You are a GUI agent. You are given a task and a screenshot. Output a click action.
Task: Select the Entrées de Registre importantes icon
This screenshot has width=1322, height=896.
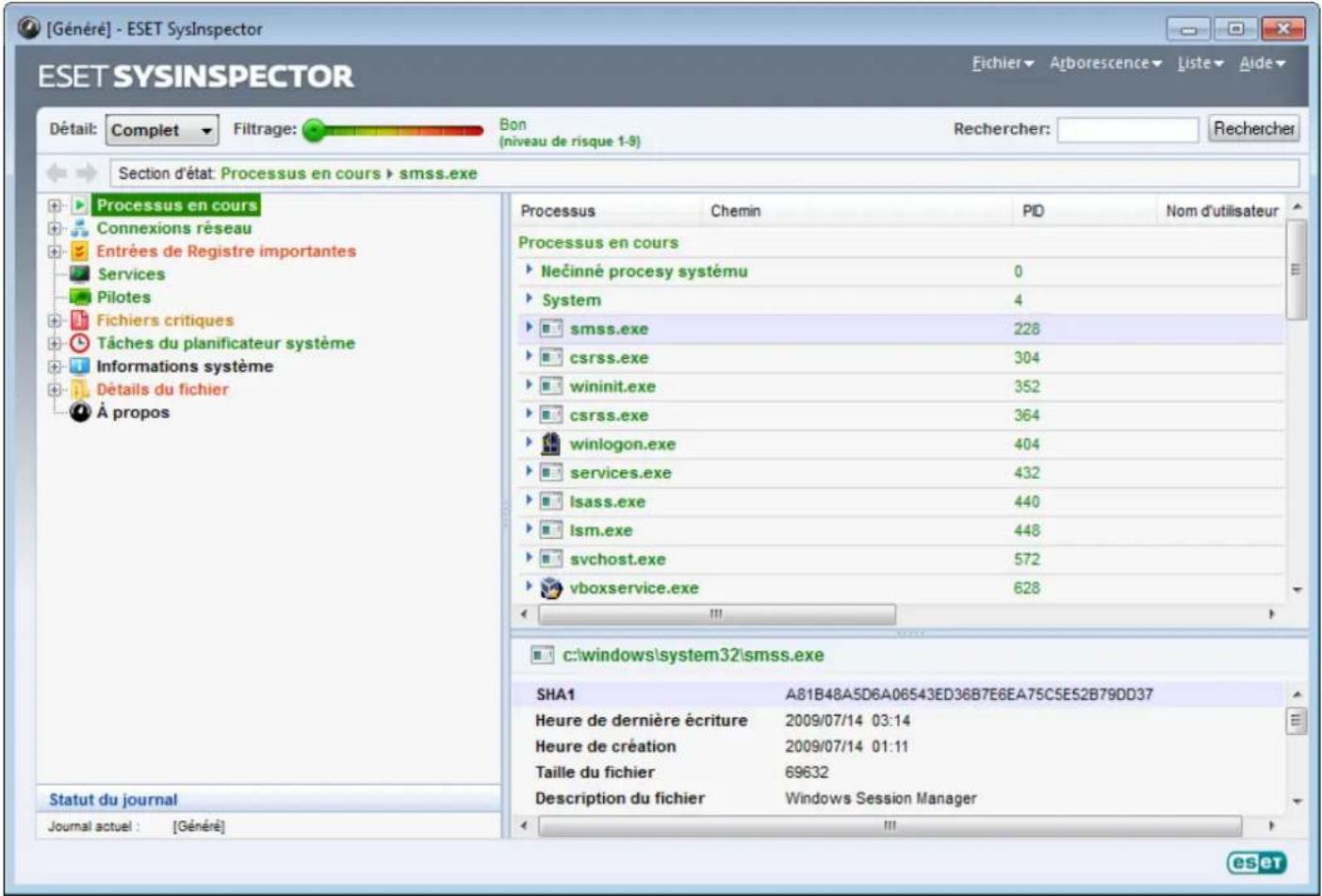point(79,252)
